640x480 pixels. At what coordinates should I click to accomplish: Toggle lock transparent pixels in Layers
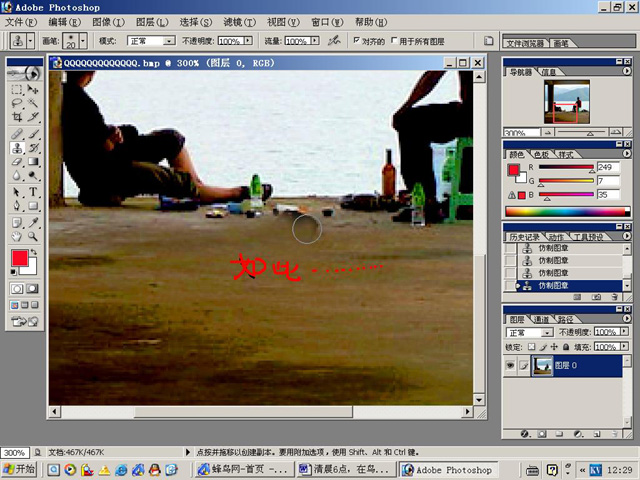531,347
